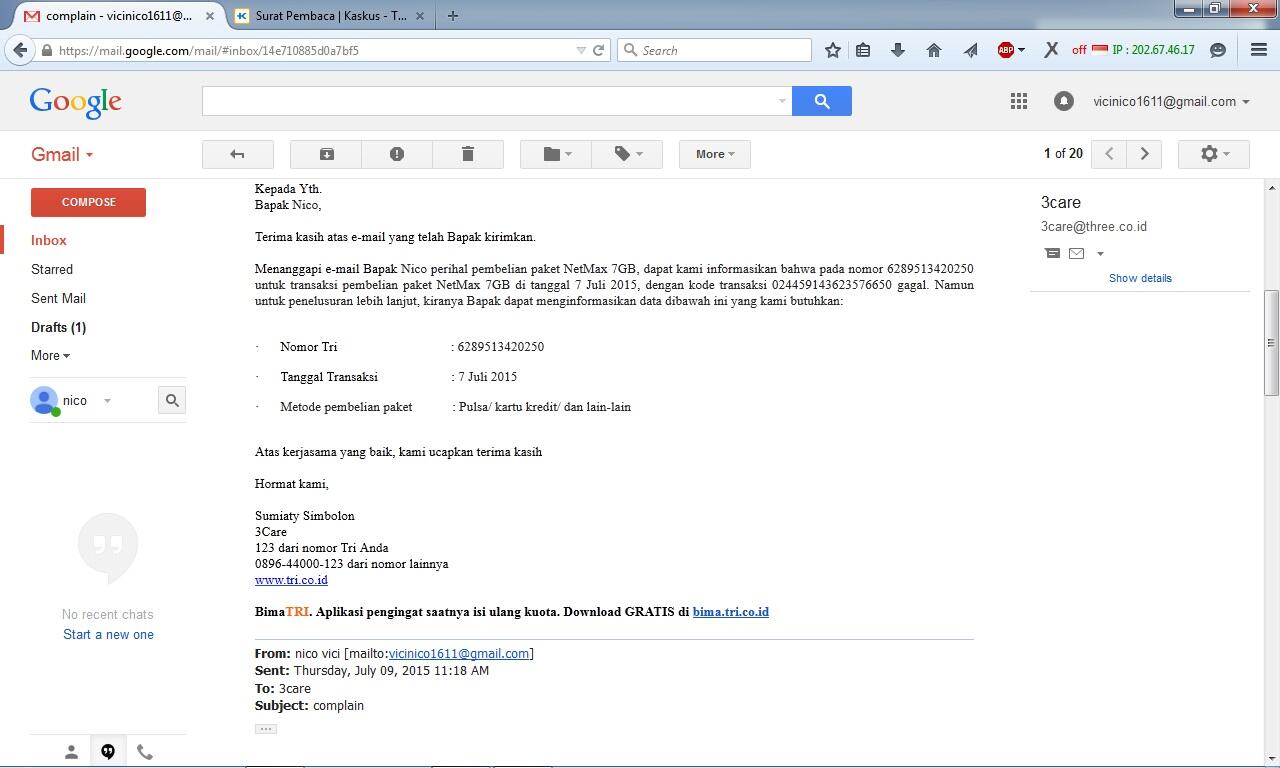
Task: Report spam using the exclamation icon
Action: click(397, 154)
